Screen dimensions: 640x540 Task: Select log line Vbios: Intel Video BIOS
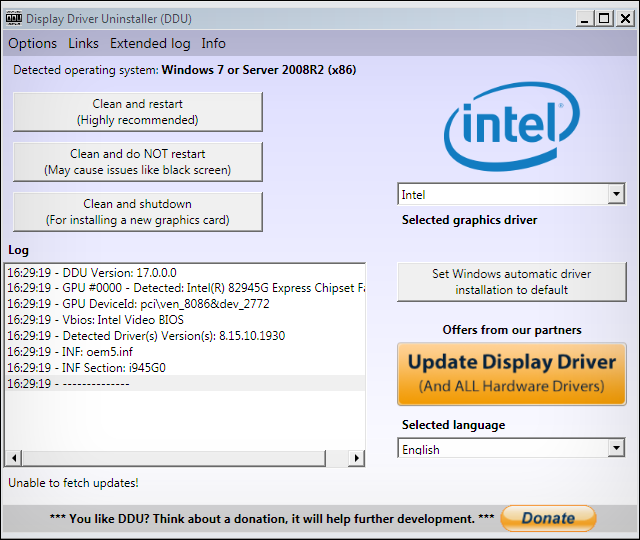pos(186,320)
